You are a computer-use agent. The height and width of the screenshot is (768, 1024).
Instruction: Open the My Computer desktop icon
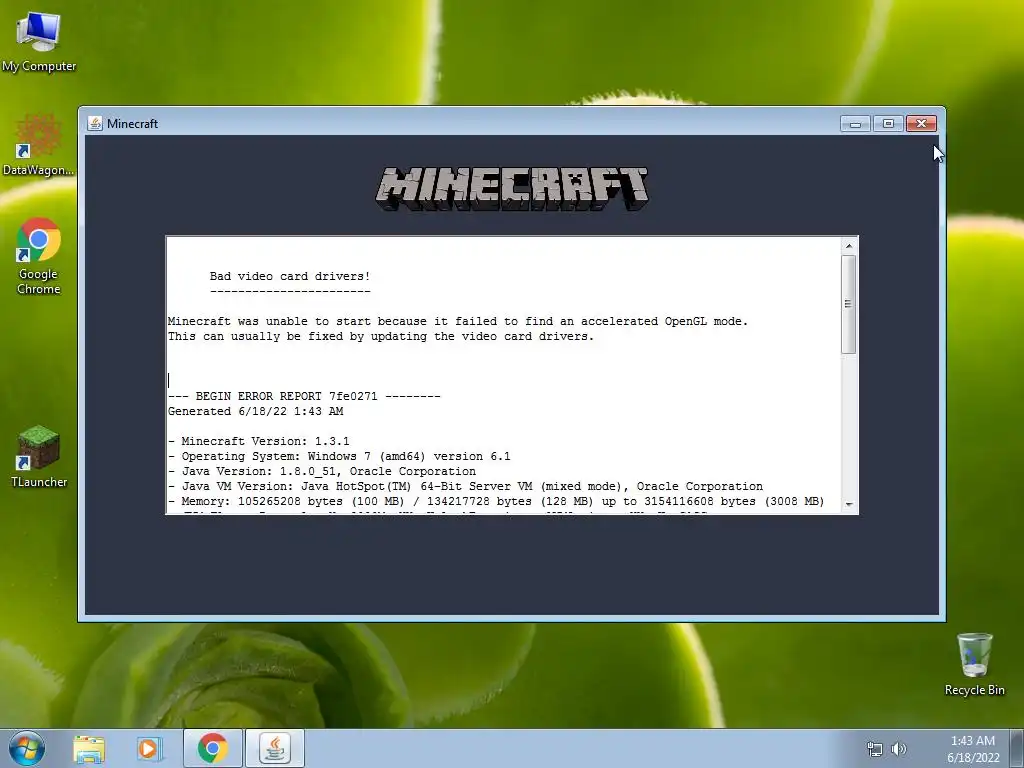tap(39, 42)
